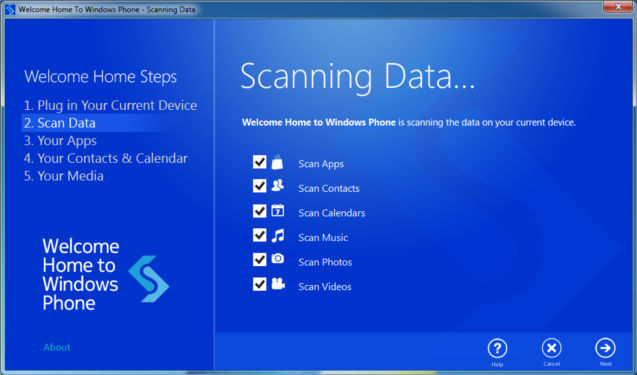Click the shopping bag icon for Scan Apps

pos(277,162)
